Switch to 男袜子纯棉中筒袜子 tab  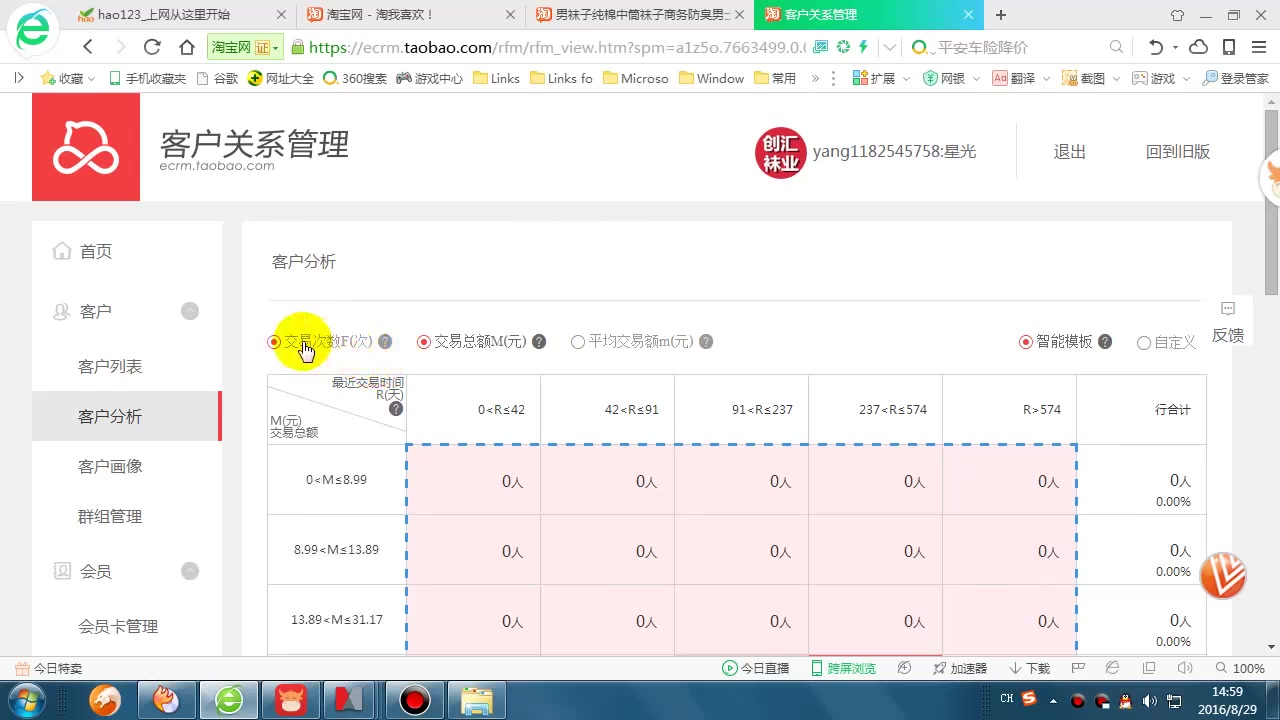click(640, 15)
